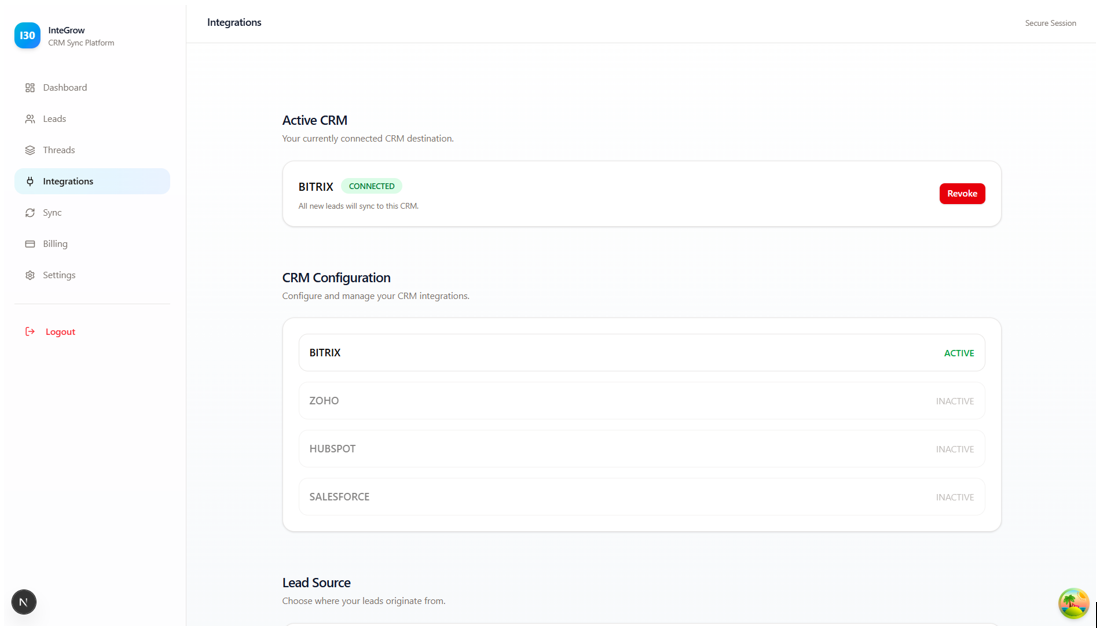Click the Logout arrow icon
This screenshot has width=1098, height=635.
point(29,332)
